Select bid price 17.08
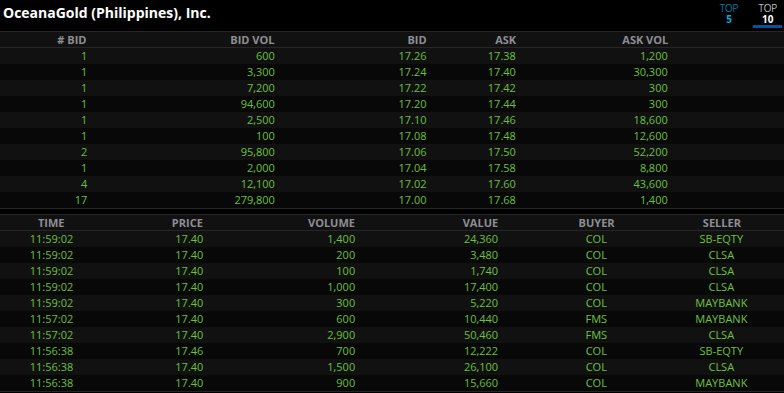The image size is (784, 393). (412, 136)
